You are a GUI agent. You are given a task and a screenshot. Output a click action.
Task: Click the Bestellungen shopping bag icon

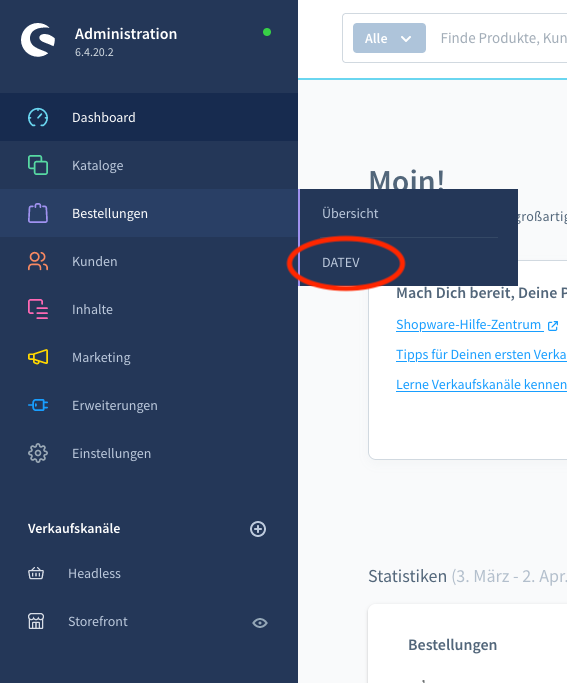pos(38,213)
